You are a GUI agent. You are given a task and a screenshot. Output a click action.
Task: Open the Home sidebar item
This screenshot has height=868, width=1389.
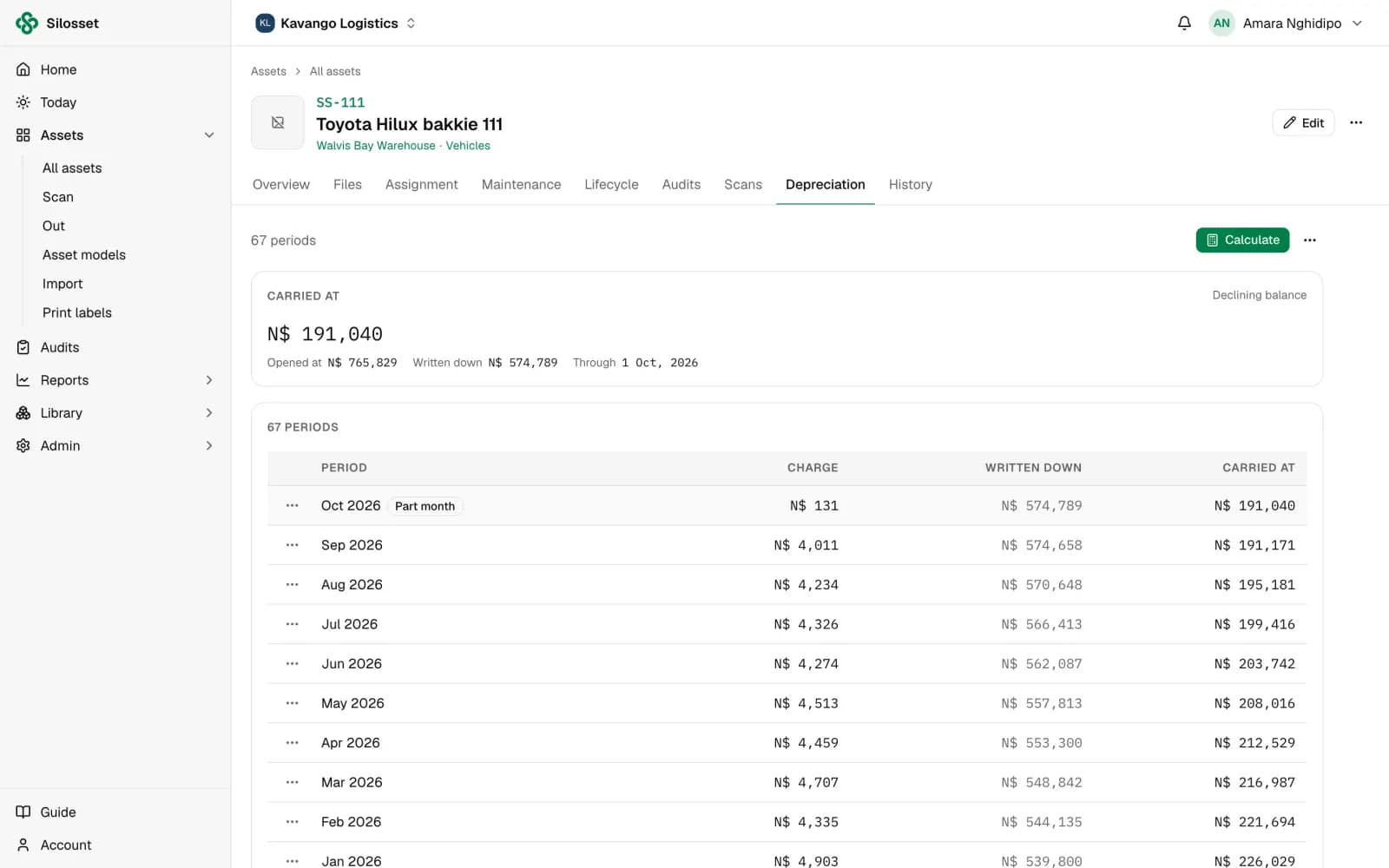coord(115,69)
